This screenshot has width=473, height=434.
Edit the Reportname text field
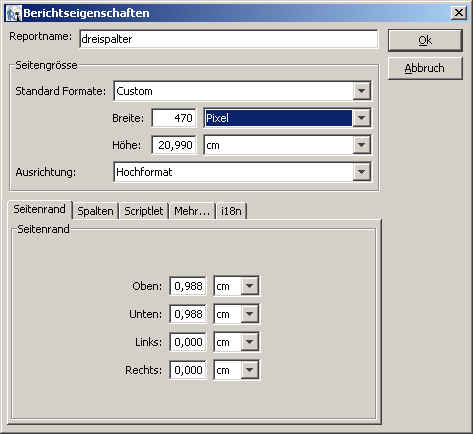pyautogui.click(x=229, y=39)
